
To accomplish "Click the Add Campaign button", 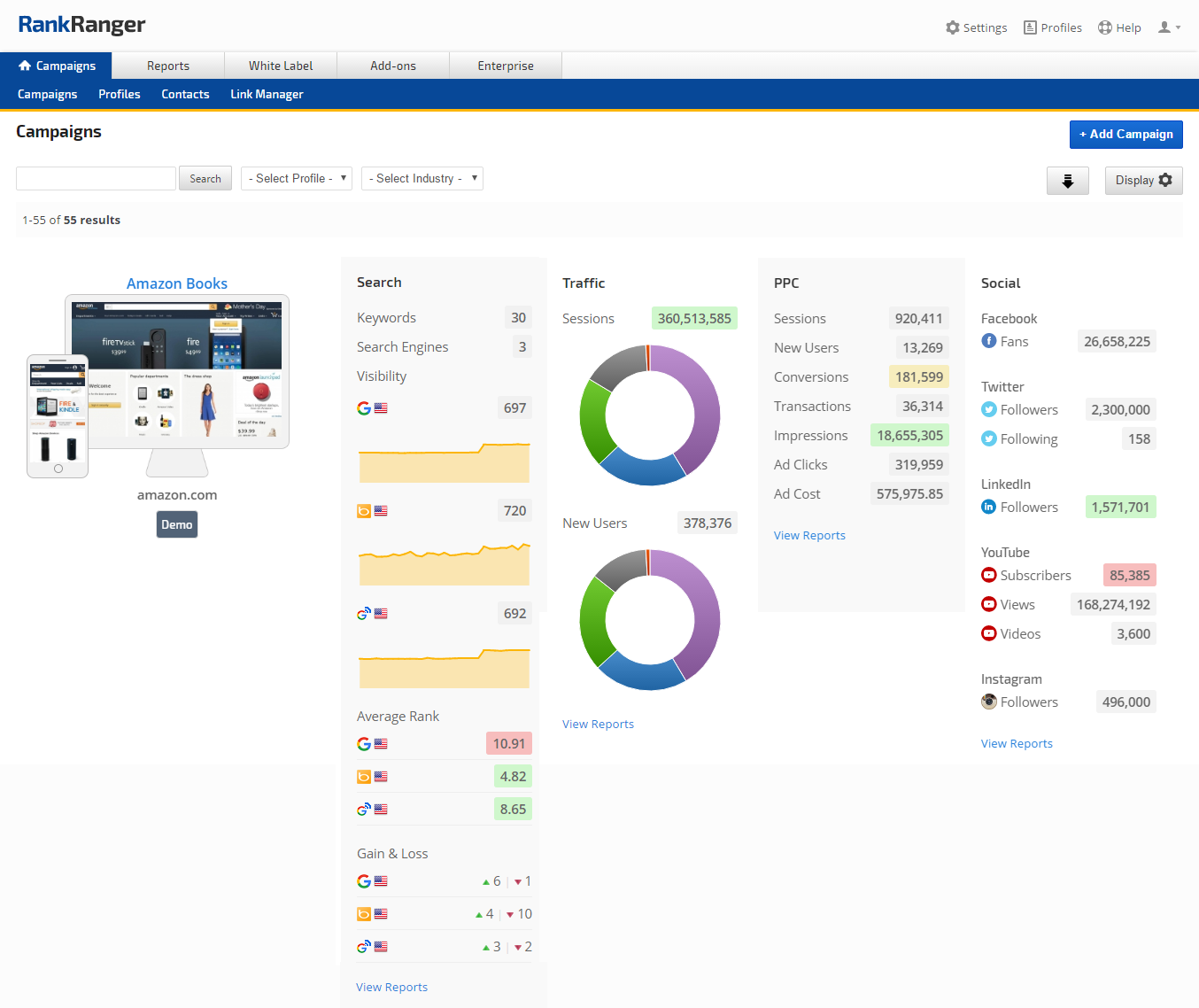I will pyautogui.click(x=1126, y=135).
